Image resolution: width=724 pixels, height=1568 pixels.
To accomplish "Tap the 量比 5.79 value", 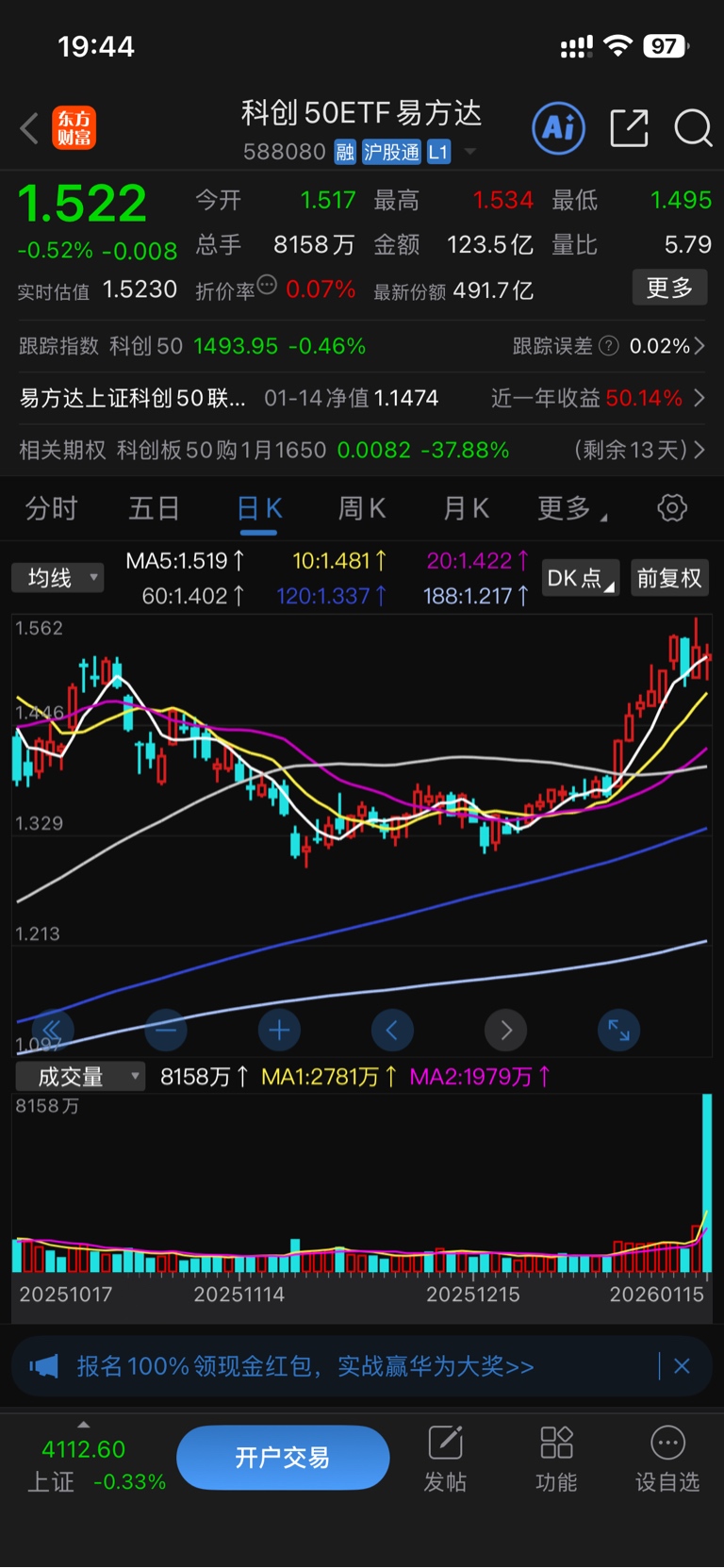I will [687, 245].
